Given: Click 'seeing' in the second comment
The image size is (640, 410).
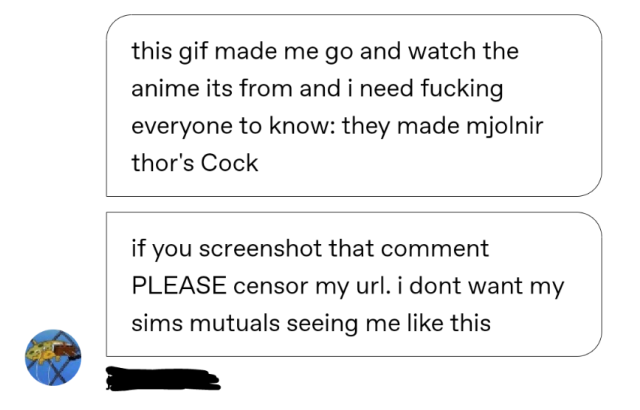Looking at the screenshot, I should coord(322,324).
